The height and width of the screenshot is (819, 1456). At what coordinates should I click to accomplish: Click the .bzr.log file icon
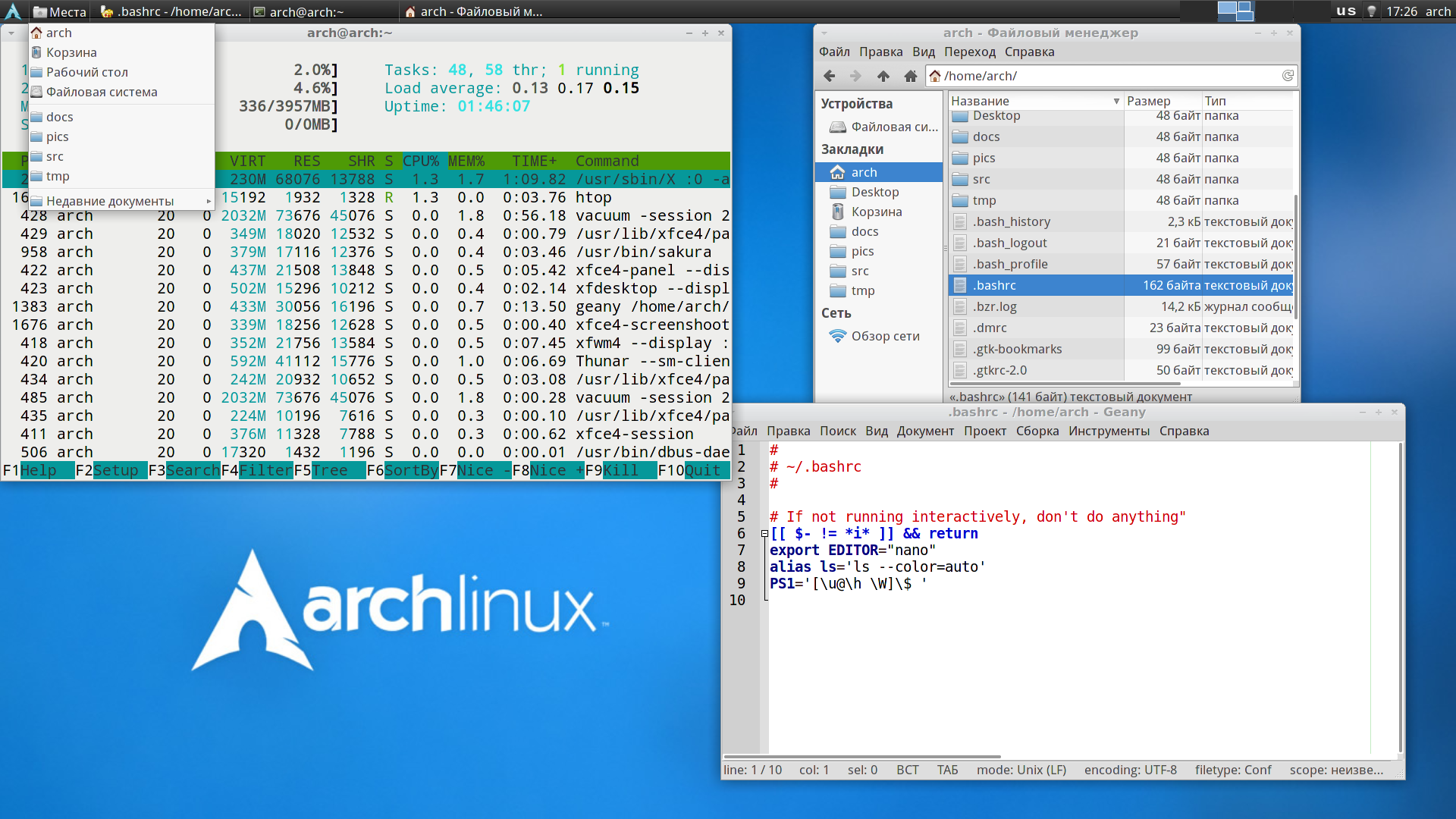click(x=960, y=306)
